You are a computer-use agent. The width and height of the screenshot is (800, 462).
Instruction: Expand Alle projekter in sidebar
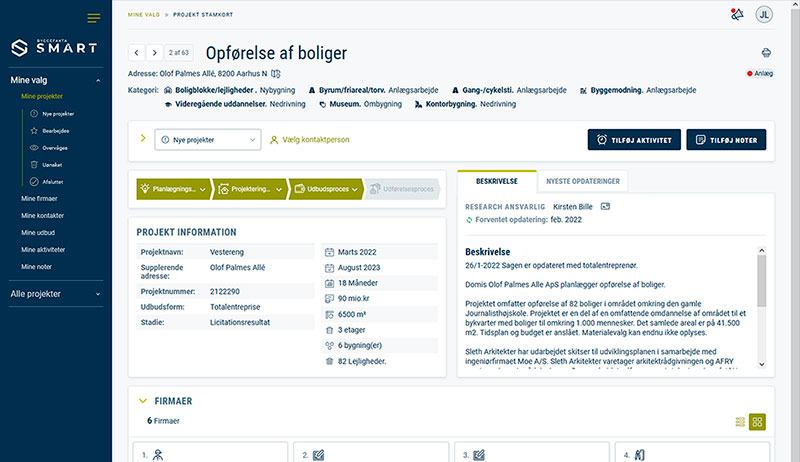[97, 294]
